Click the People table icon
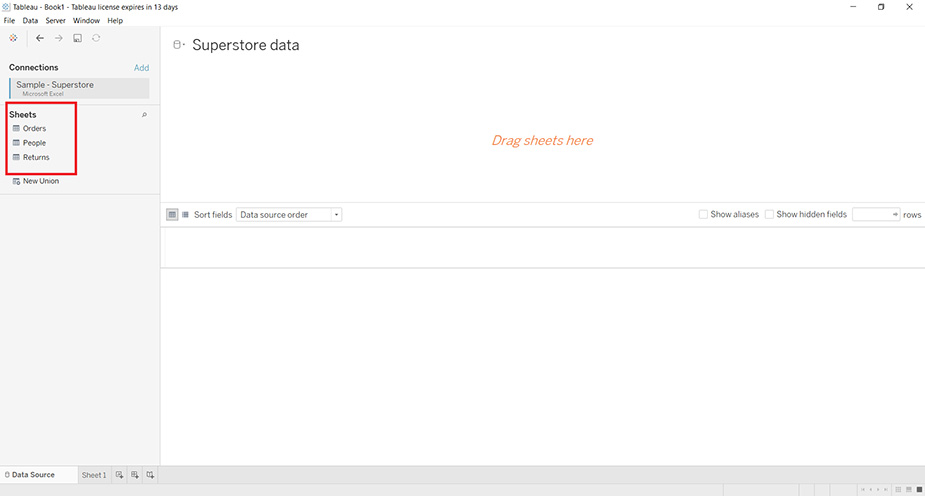This screenshot has width=925, height=496. pyautogui.click(x=16, y=143)
